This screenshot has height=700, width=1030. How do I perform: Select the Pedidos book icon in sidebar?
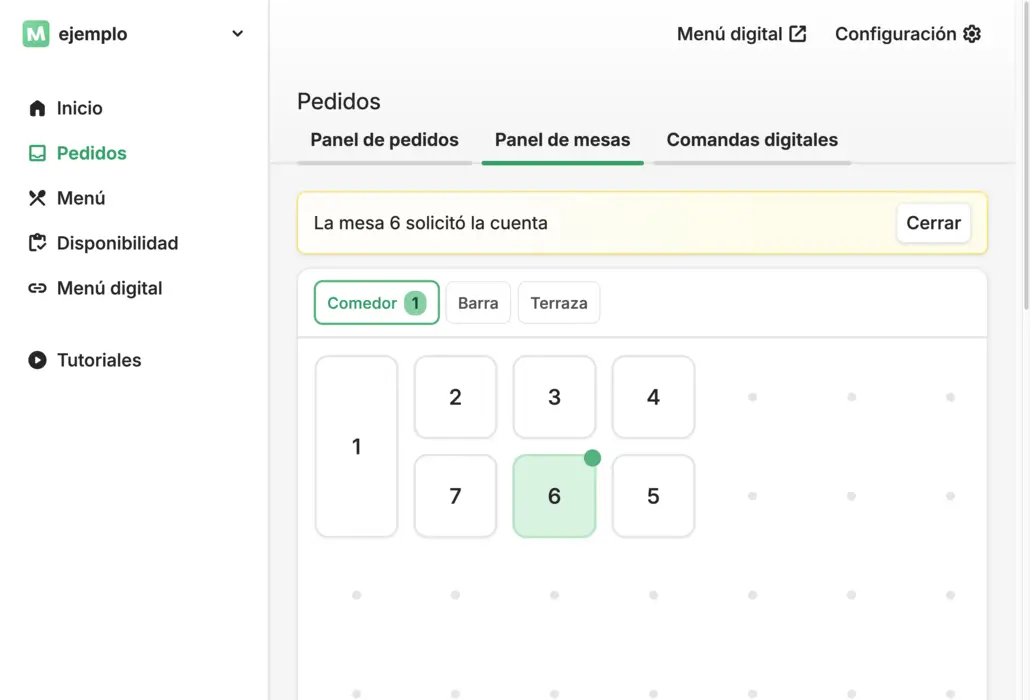pos(38,153)
